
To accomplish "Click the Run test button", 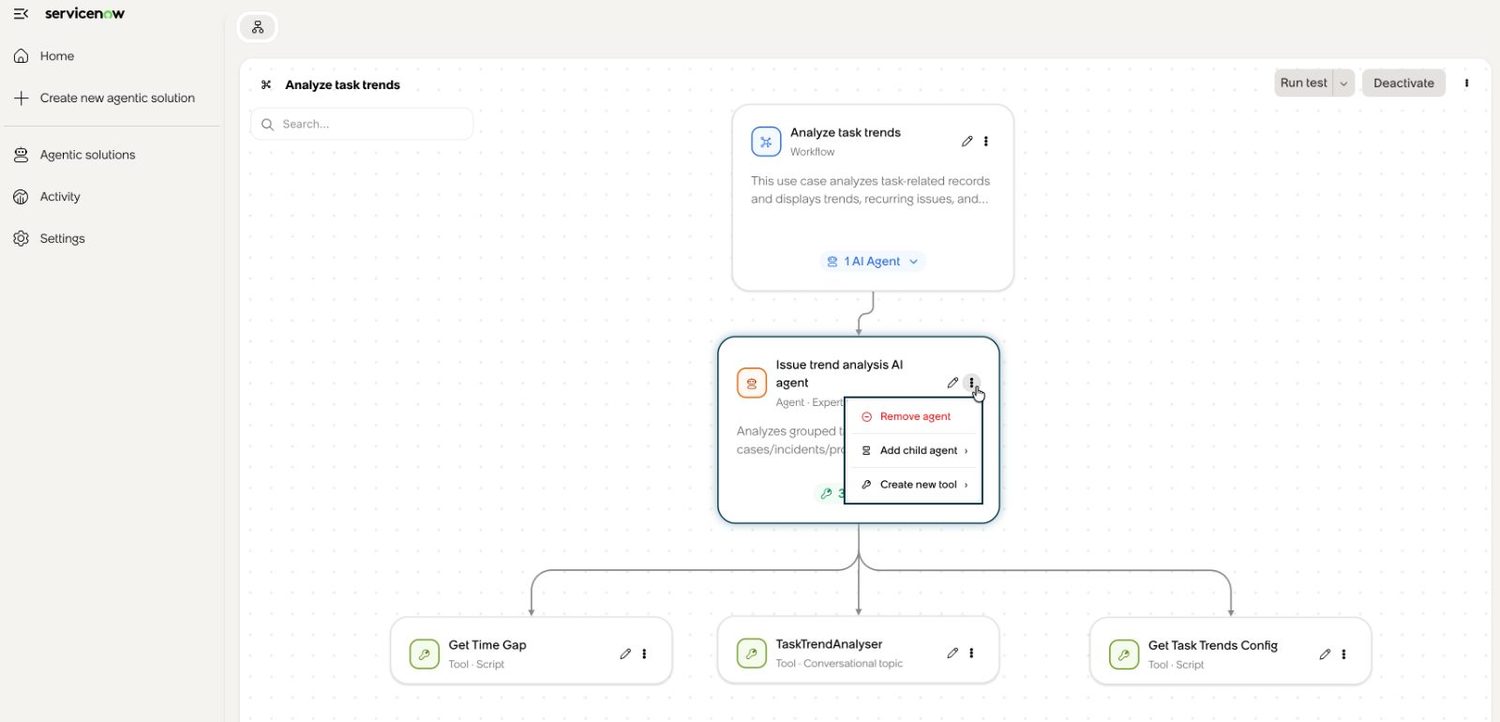I will [1304, 83].
